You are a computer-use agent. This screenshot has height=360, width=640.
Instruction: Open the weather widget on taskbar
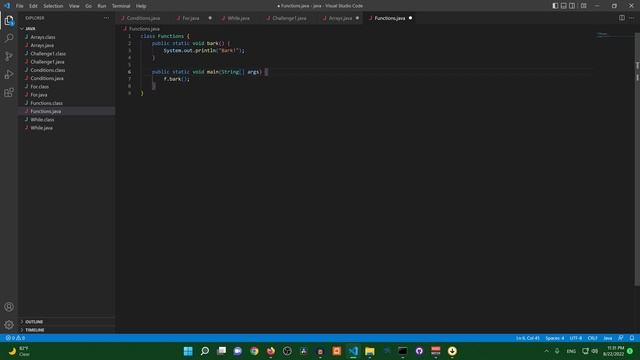19,351
